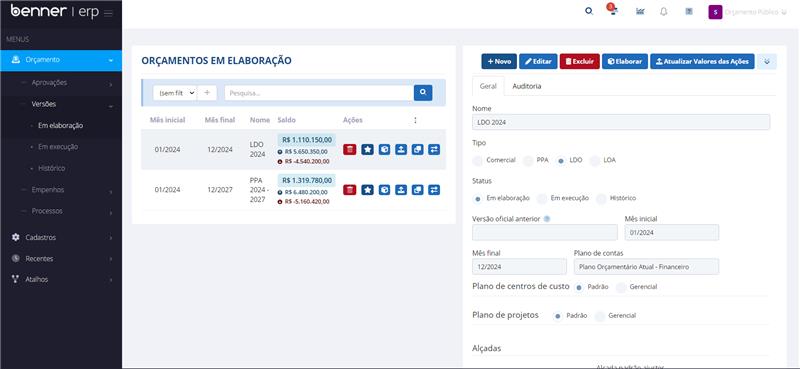
Task: Open Orçamento Público user menu
Action: click(x=756, y=12)
